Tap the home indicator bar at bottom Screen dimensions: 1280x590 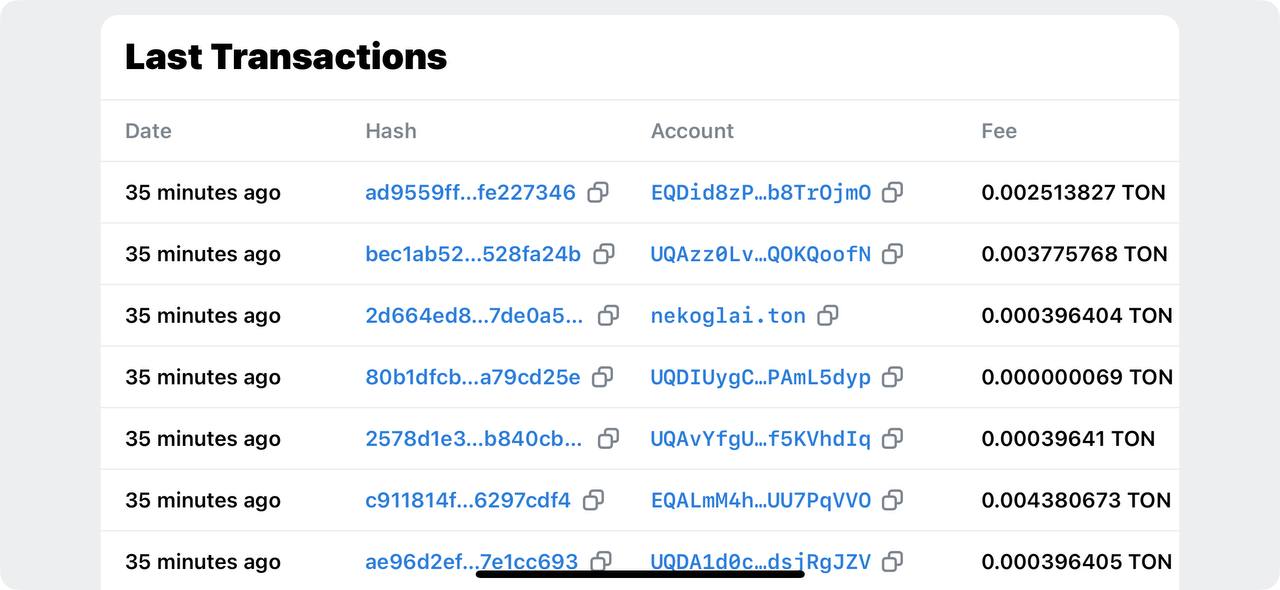(640, 574)
